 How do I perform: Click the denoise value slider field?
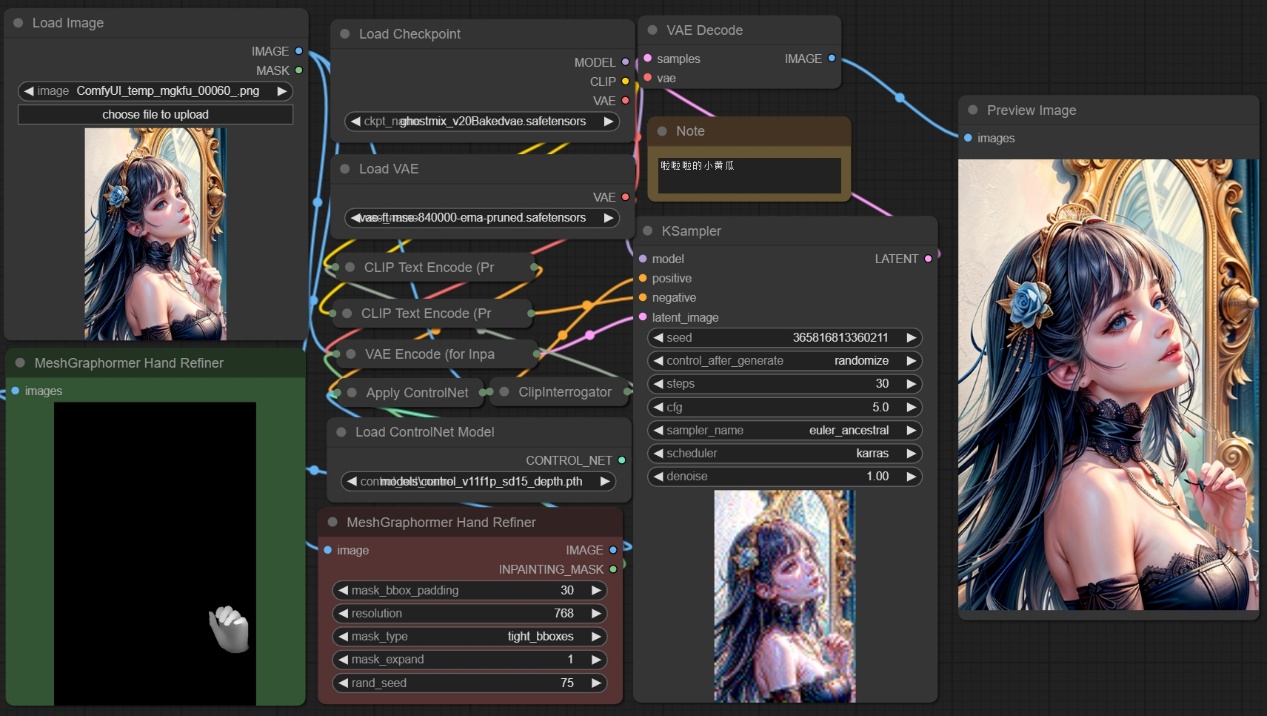pyautogui.click(x=784, y=477)
